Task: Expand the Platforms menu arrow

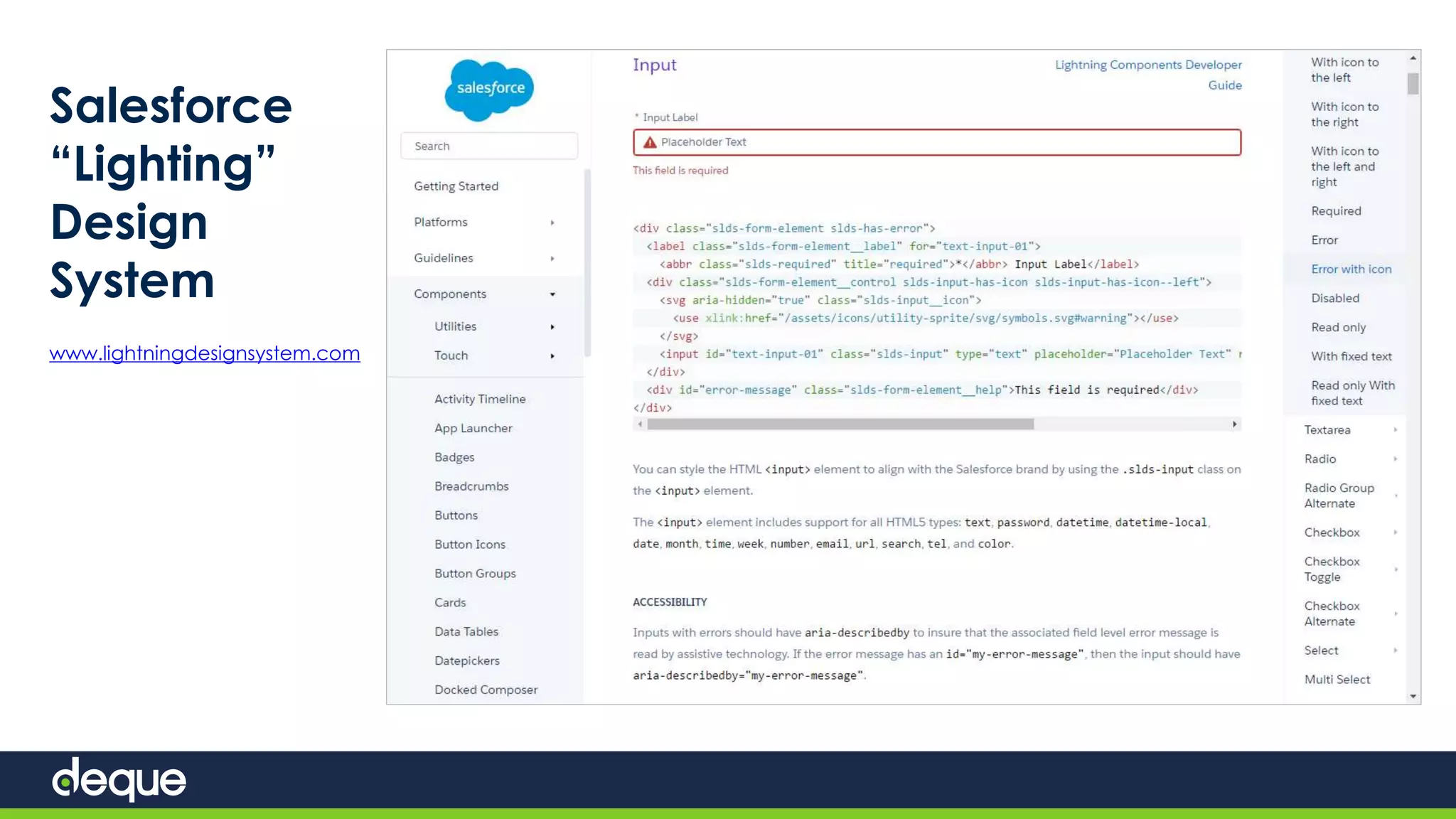Action: coord(552,223)
